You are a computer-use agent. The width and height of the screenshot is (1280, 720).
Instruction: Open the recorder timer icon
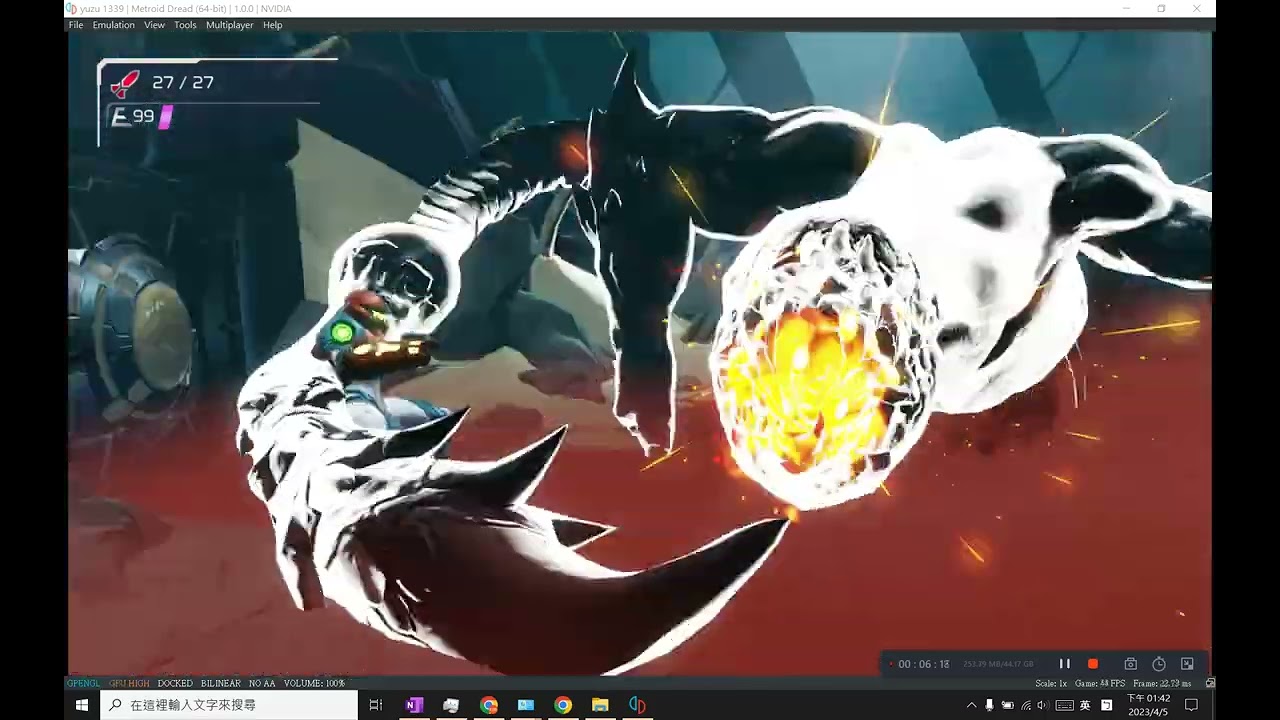click(x=1159, y=664)
